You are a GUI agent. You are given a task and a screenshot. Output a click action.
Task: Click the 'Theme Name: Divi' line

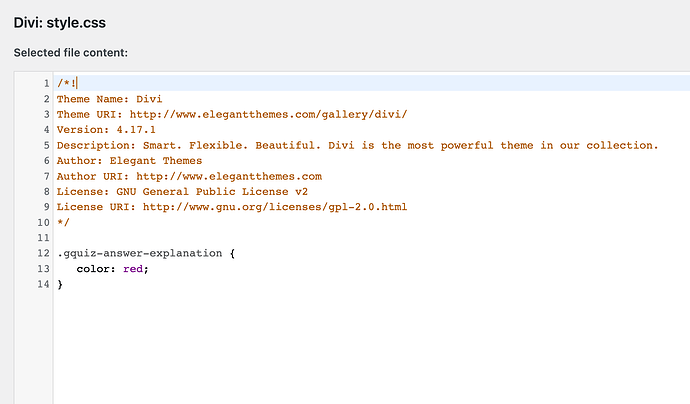109,99
